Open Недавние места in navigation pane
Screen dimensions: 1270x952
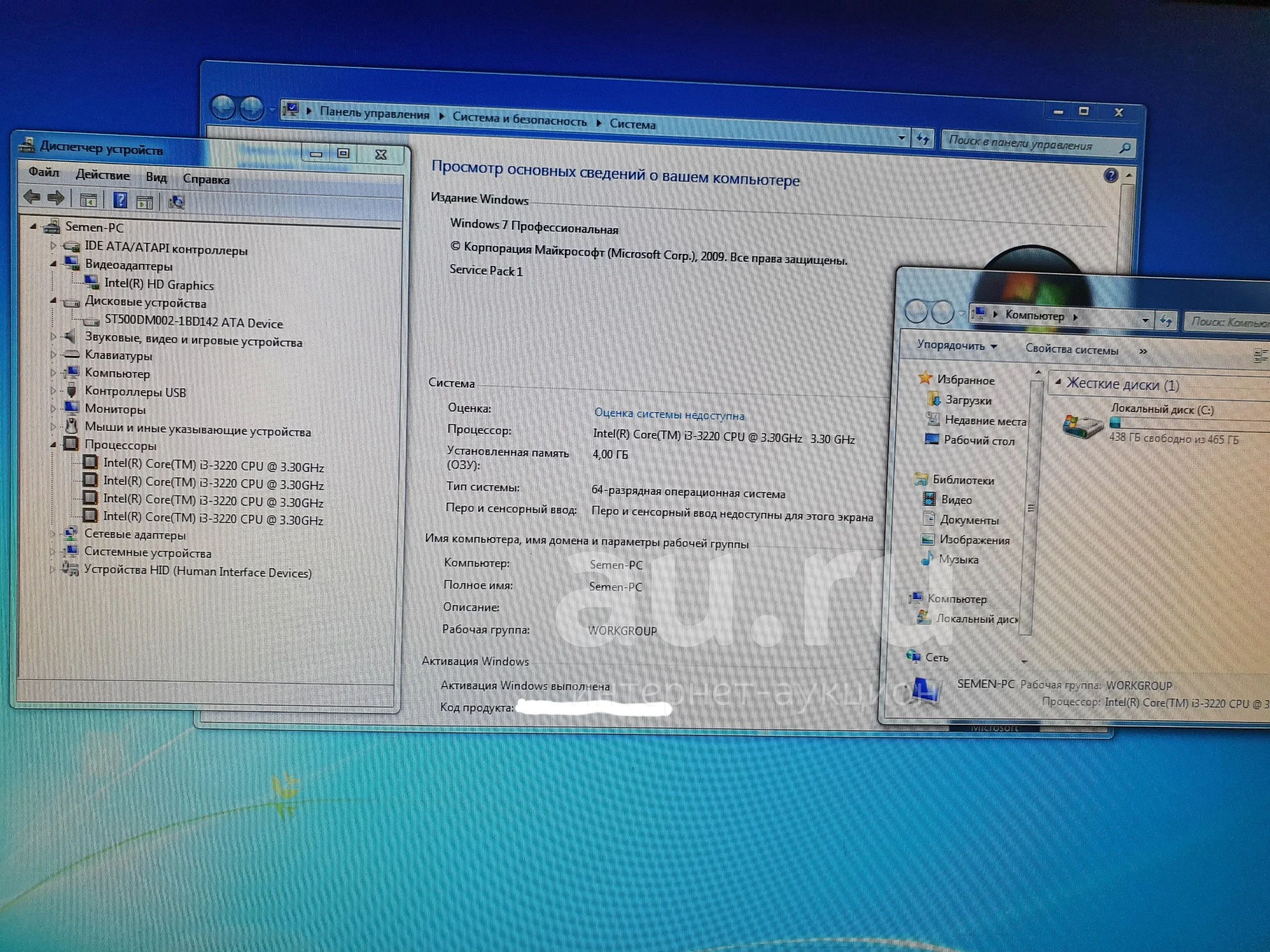click(x=985, y=420)
